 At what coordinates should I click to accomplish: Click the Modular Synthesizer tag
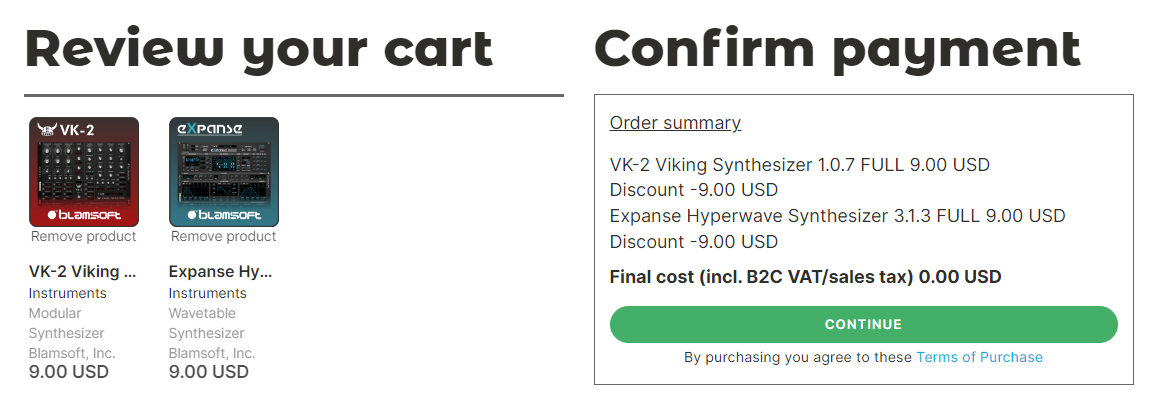click(x=67, y=323)
